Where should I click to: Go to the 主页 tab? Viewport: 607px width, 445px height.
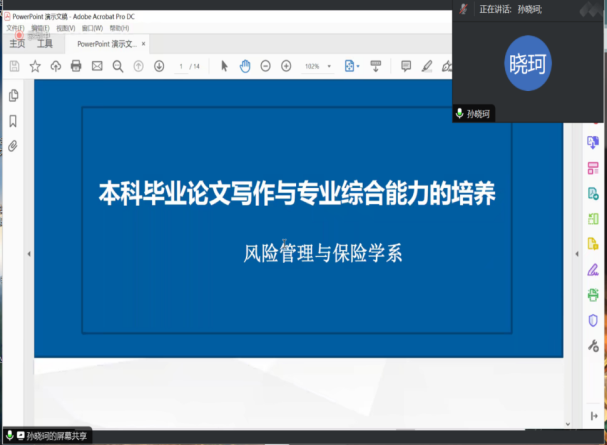point(17,44)
